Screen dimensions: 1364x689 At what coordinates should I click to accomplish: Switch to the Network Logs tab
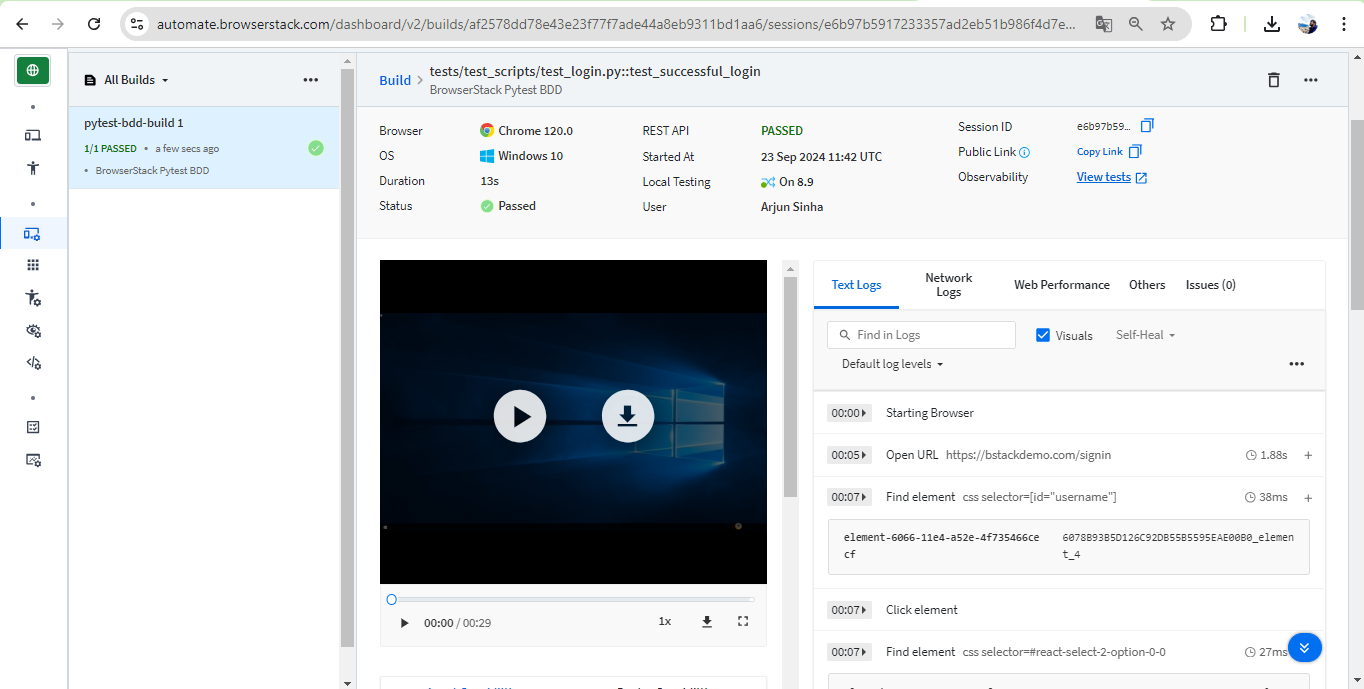(948, 285)
